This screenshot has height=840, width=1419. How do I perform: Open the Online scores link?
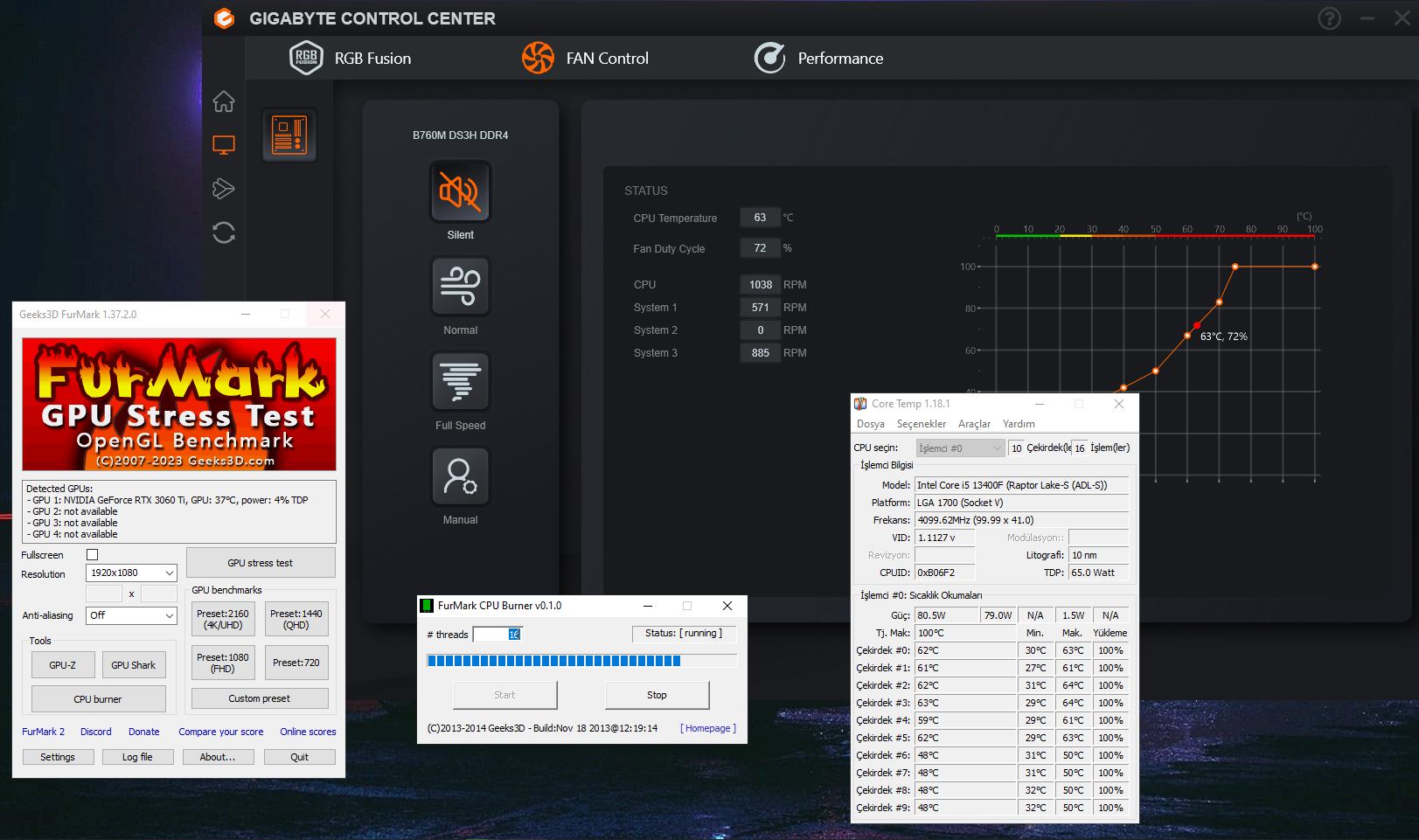(x=308, y=732)
